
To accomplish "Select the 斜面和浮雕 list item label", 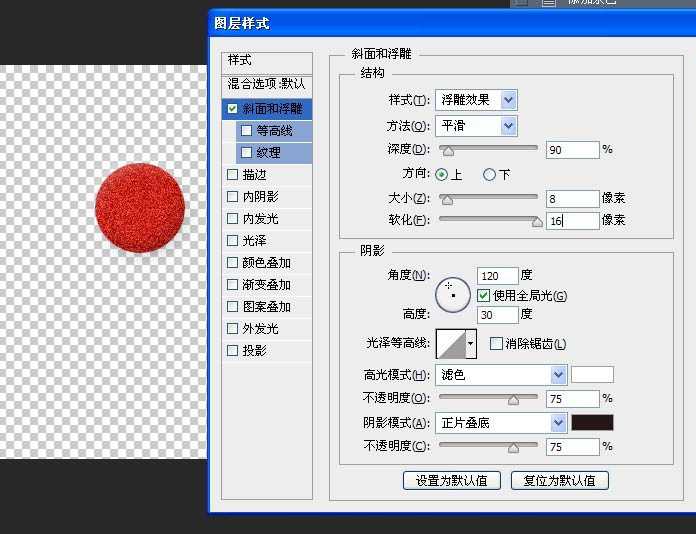I will click(273, 109).
